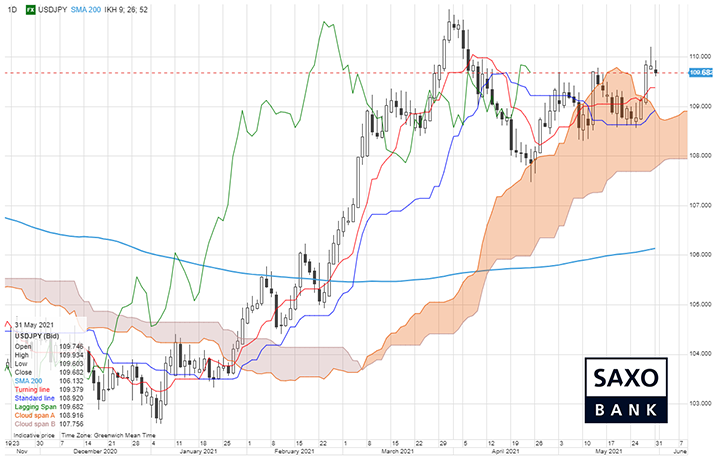Click the High 109.934 legend row

[49, 355]
